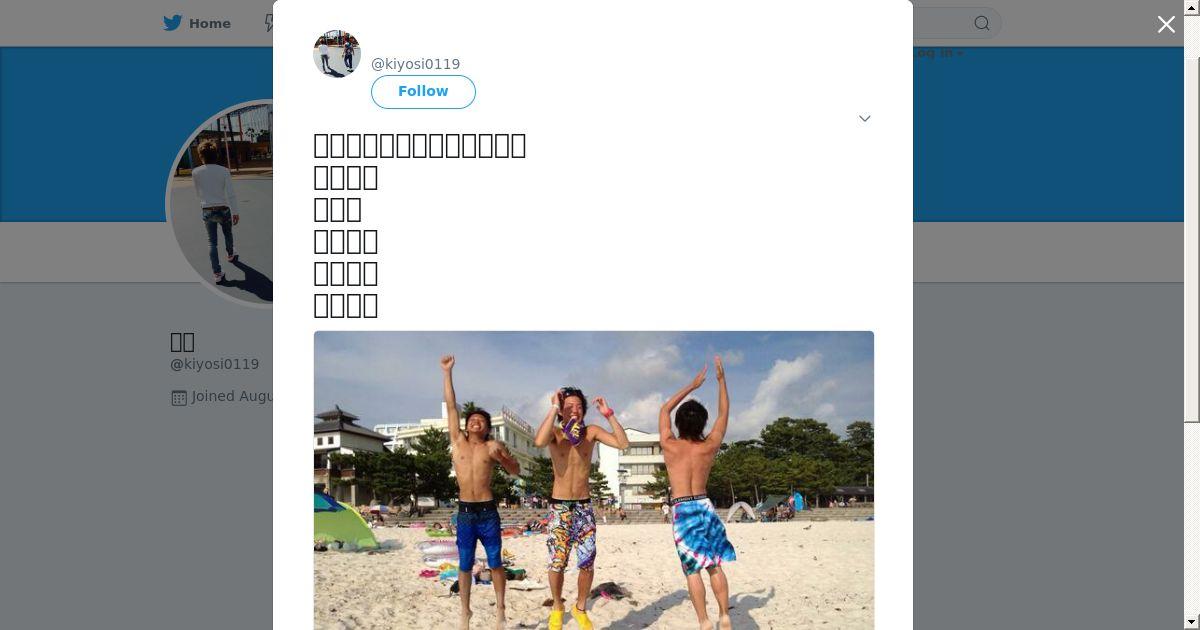This screenshot has height=630, width=1200.
Task: Open @kiyosi0119 handle in tweet popup
Action: 415,64
